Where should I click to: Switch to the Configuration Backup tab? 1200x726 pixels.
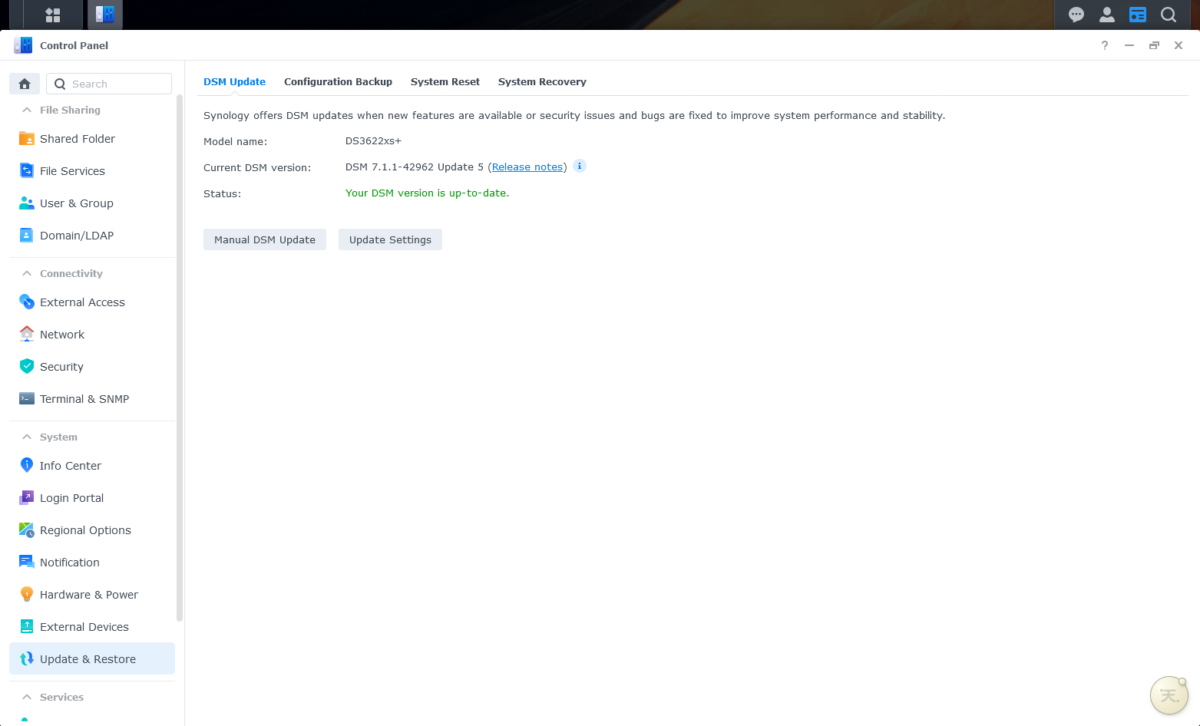[337, 81]
